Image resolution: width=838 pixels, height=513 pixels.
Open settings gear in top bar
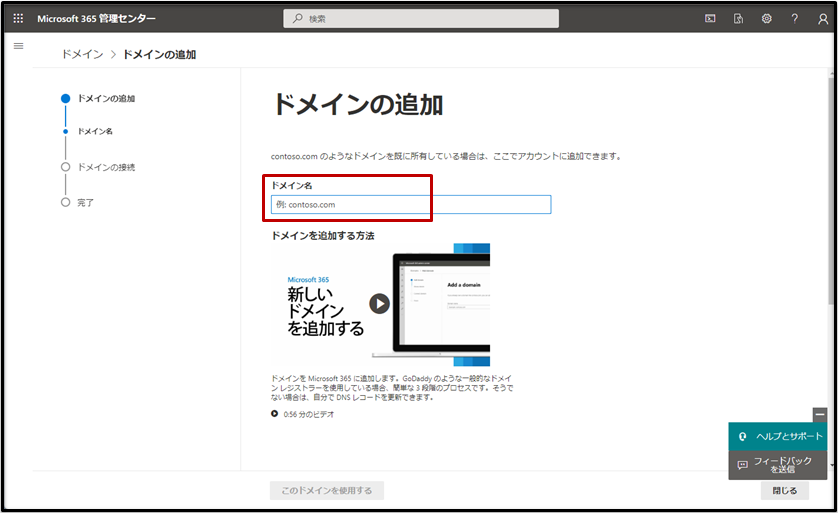pos(766,19)
